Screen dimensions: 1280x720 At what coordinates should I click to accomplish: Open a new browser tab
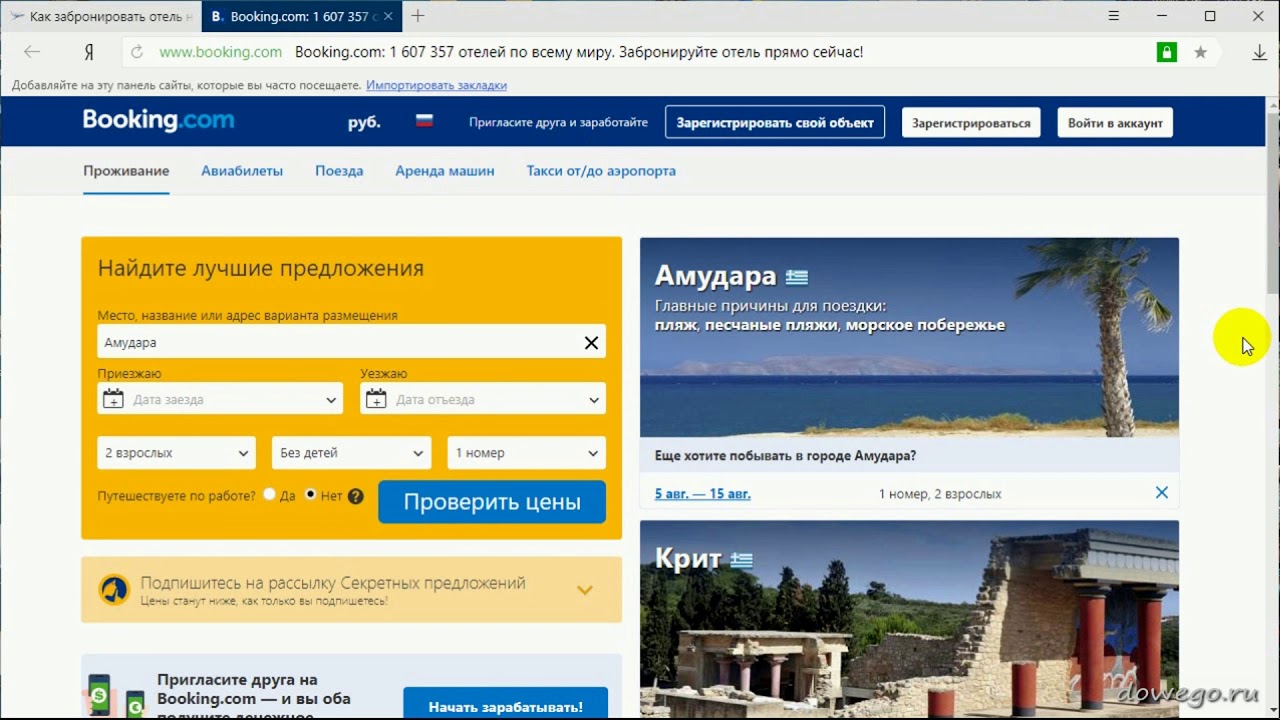click(418, 16)
